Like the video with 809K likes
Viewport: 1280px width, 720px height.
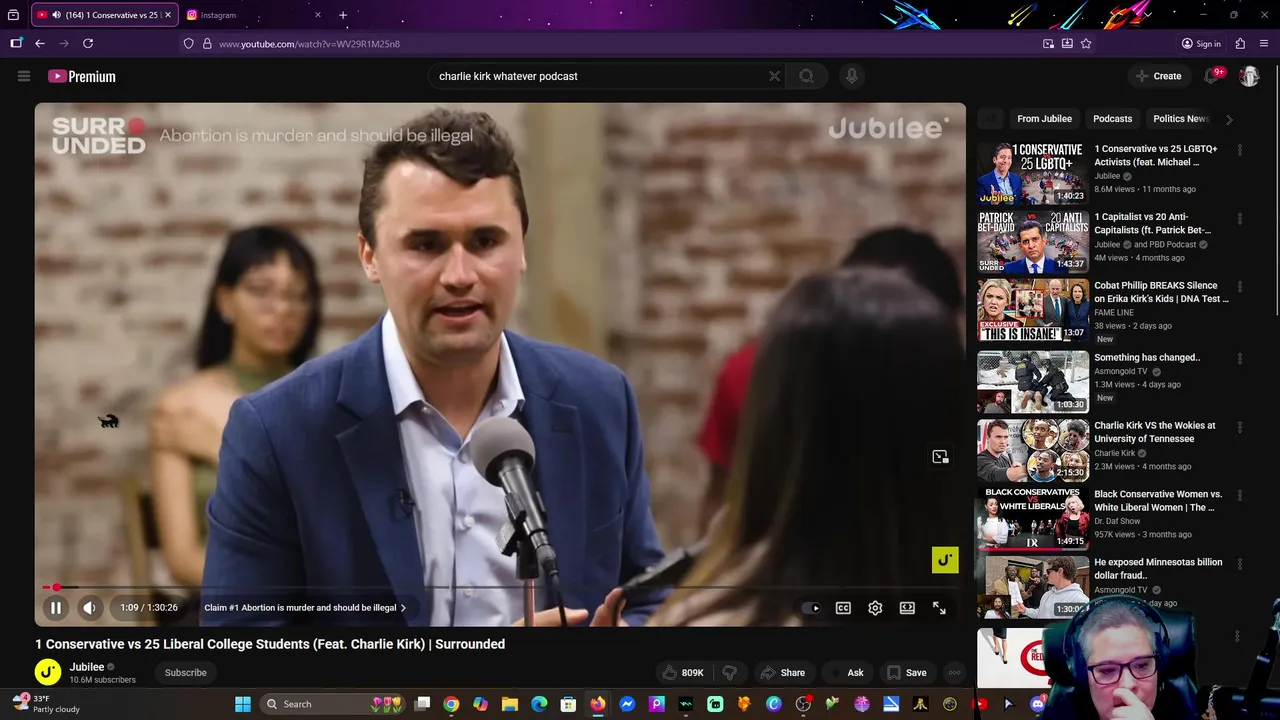point(684,673)
